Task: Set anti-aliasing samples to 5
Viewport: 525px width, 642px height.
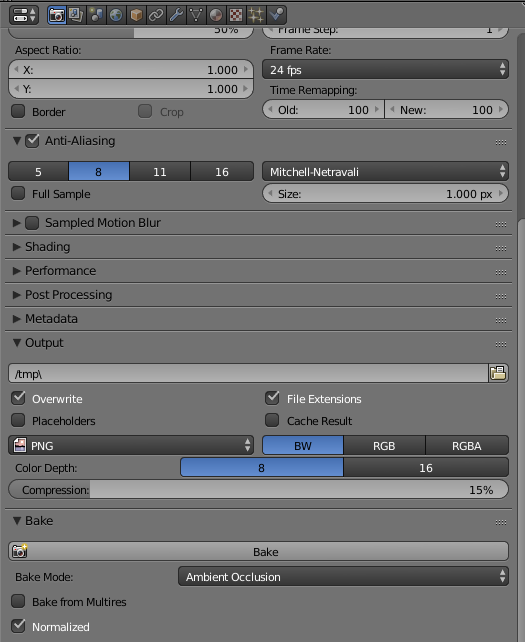Action: (x=38, y=172)
